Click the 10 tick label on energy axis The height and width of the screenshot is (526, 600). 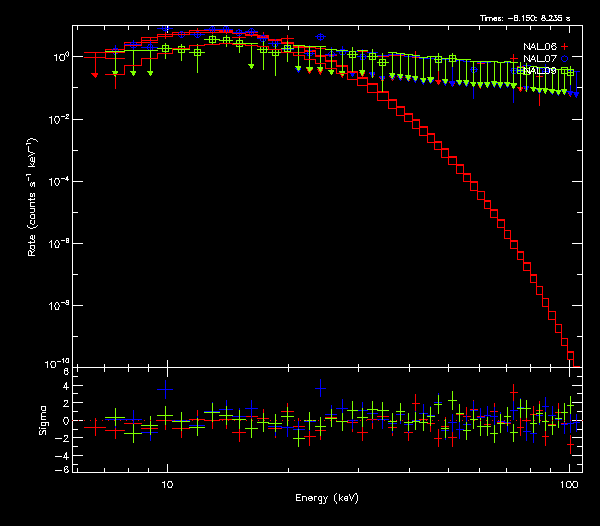coord(167,485)
